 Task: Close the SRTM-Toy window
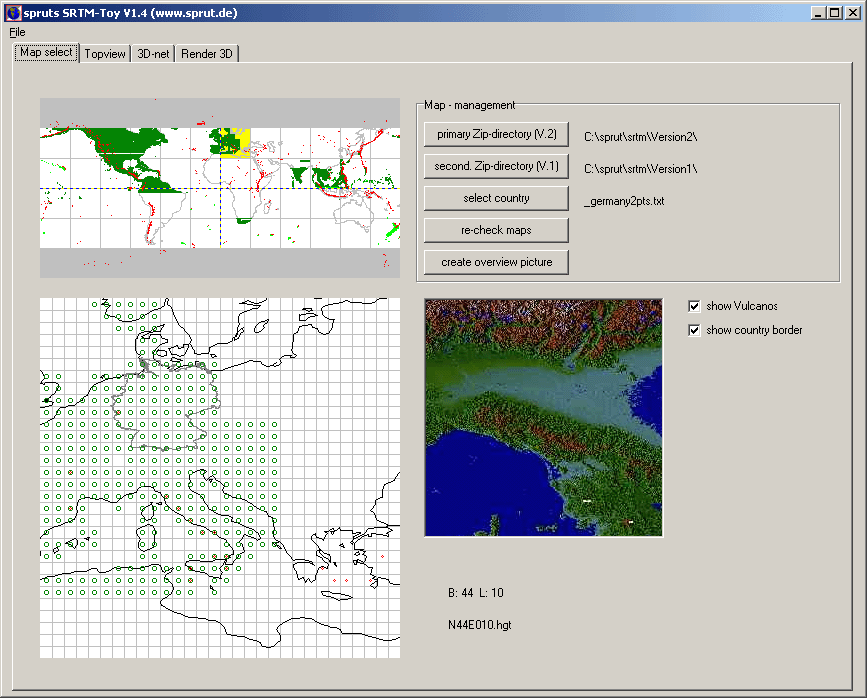click(x=853, y=13)
